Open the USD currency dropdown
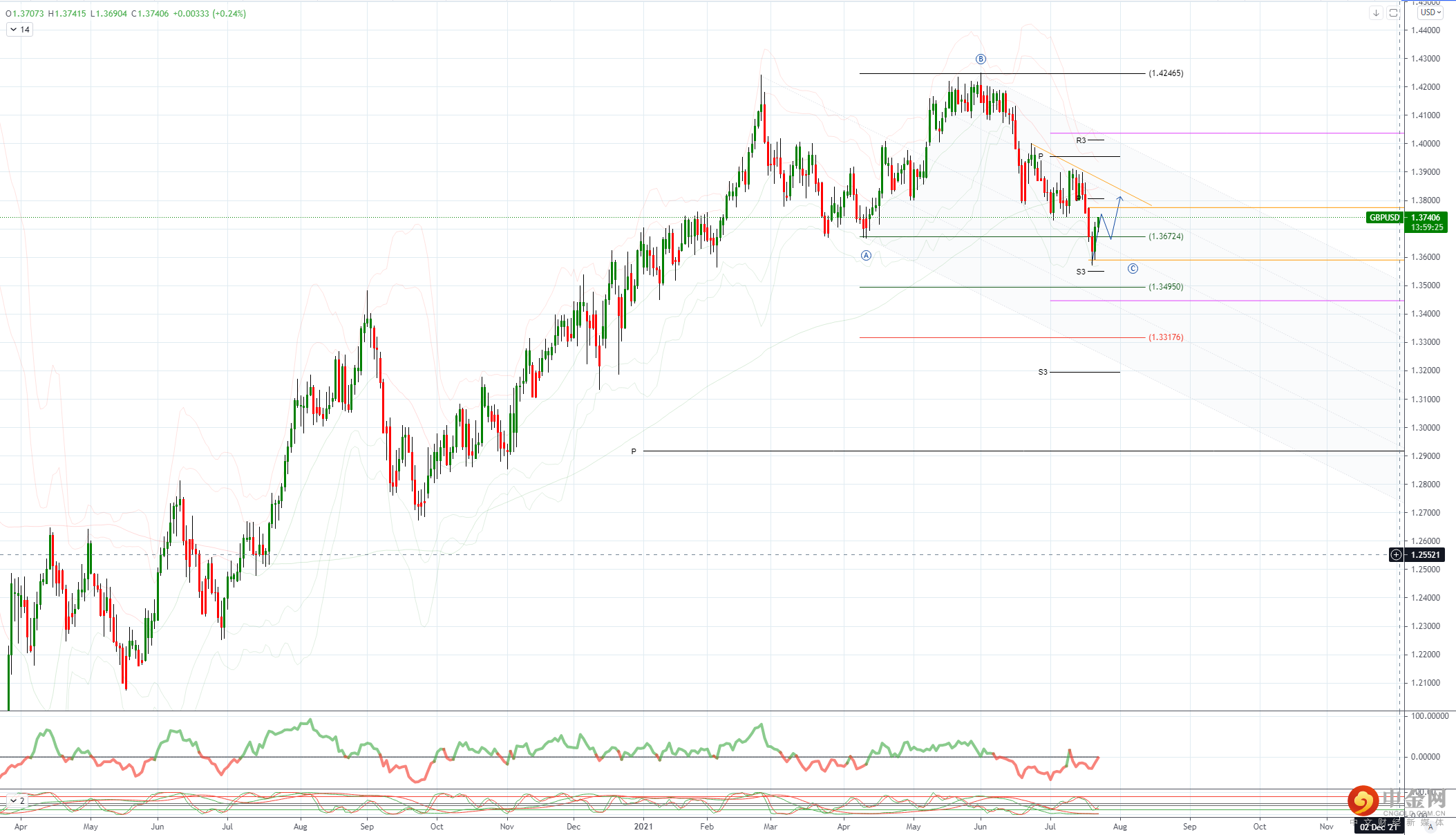Screen dimensions: 1456x835 1430,12
